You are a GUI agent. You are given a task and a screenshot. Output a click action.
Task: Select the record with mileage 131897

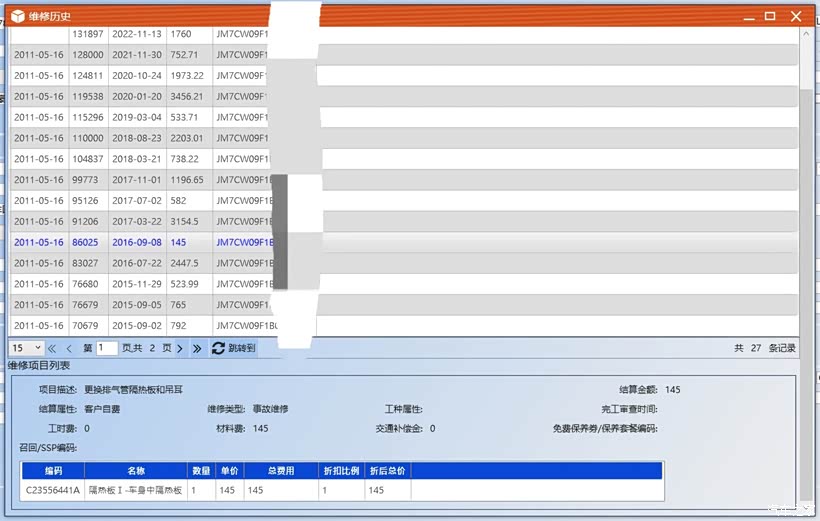pyautogui.click(x=88, y=33)
